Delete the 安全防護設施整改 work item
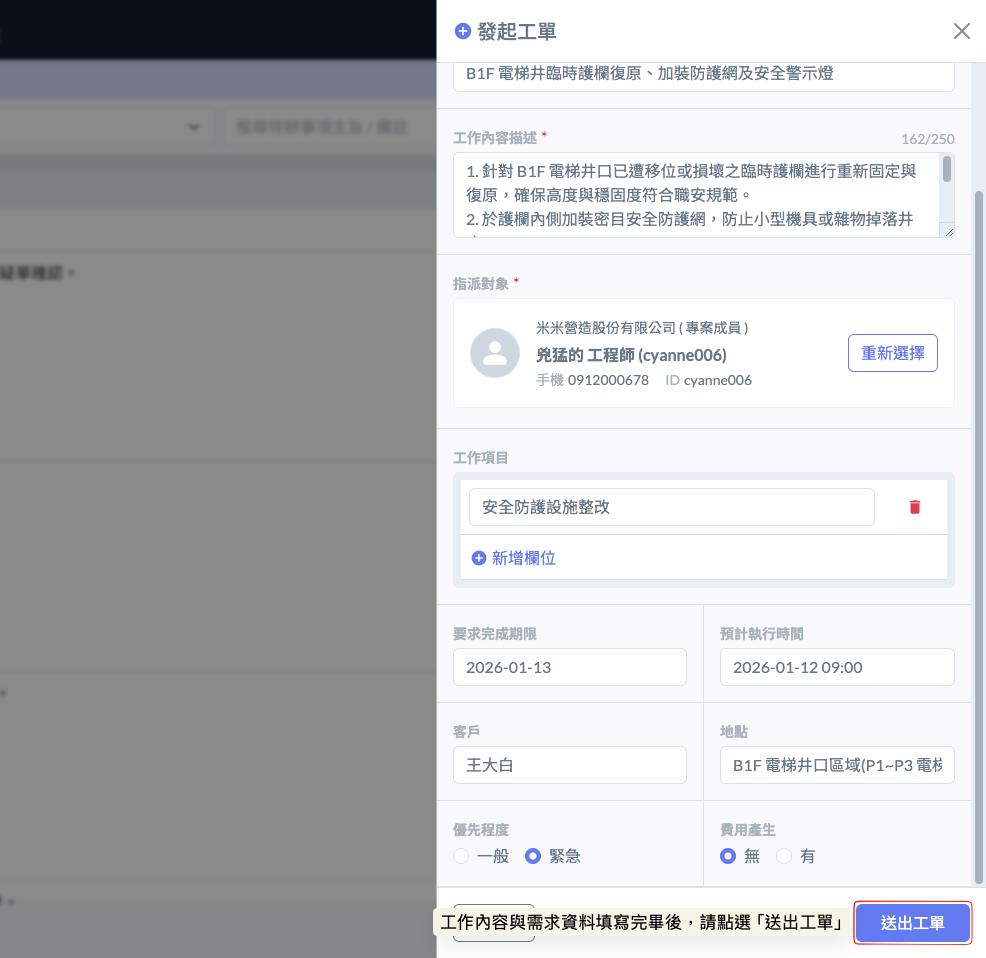986x958 pixels. click(914, 507)
